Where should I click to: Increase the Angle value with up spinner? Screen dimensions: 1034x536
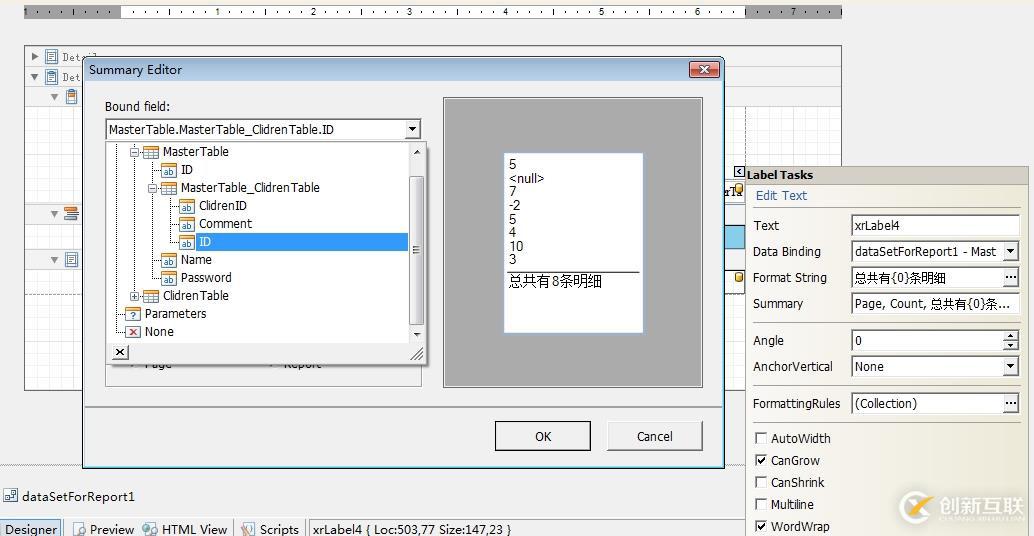(x=1011, y=336)
